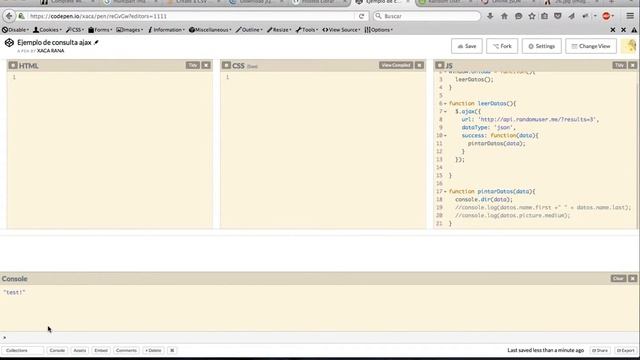
Task: Open the user avatar in the top right
Action: click(x=629, y=46)
